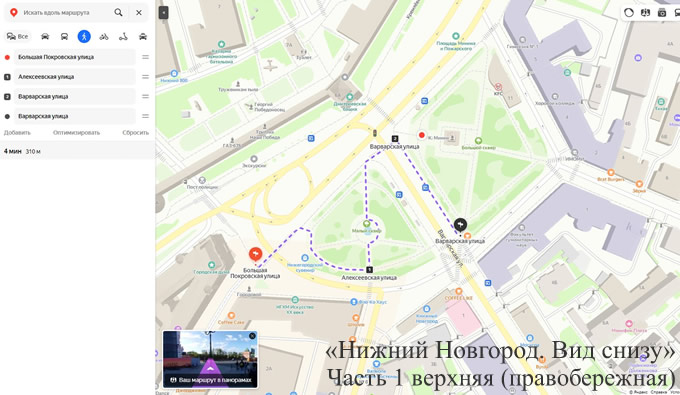Collapse the side panel with arrow handle
680x395 pixels.
click(163, 13)
